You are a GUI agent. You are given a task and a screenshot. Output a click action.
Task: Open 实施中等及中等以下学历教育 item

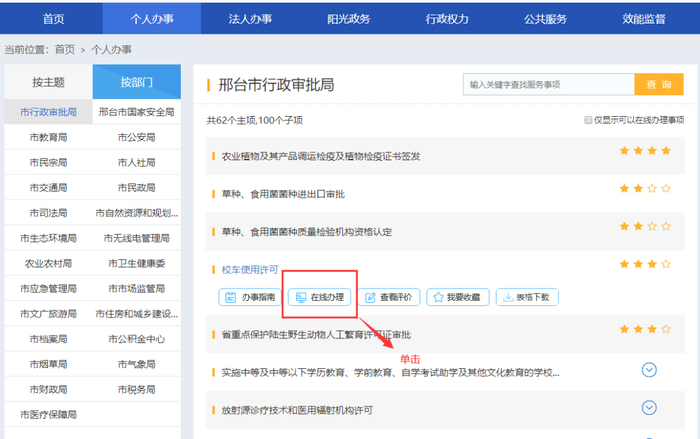click(x=390, y=372)
